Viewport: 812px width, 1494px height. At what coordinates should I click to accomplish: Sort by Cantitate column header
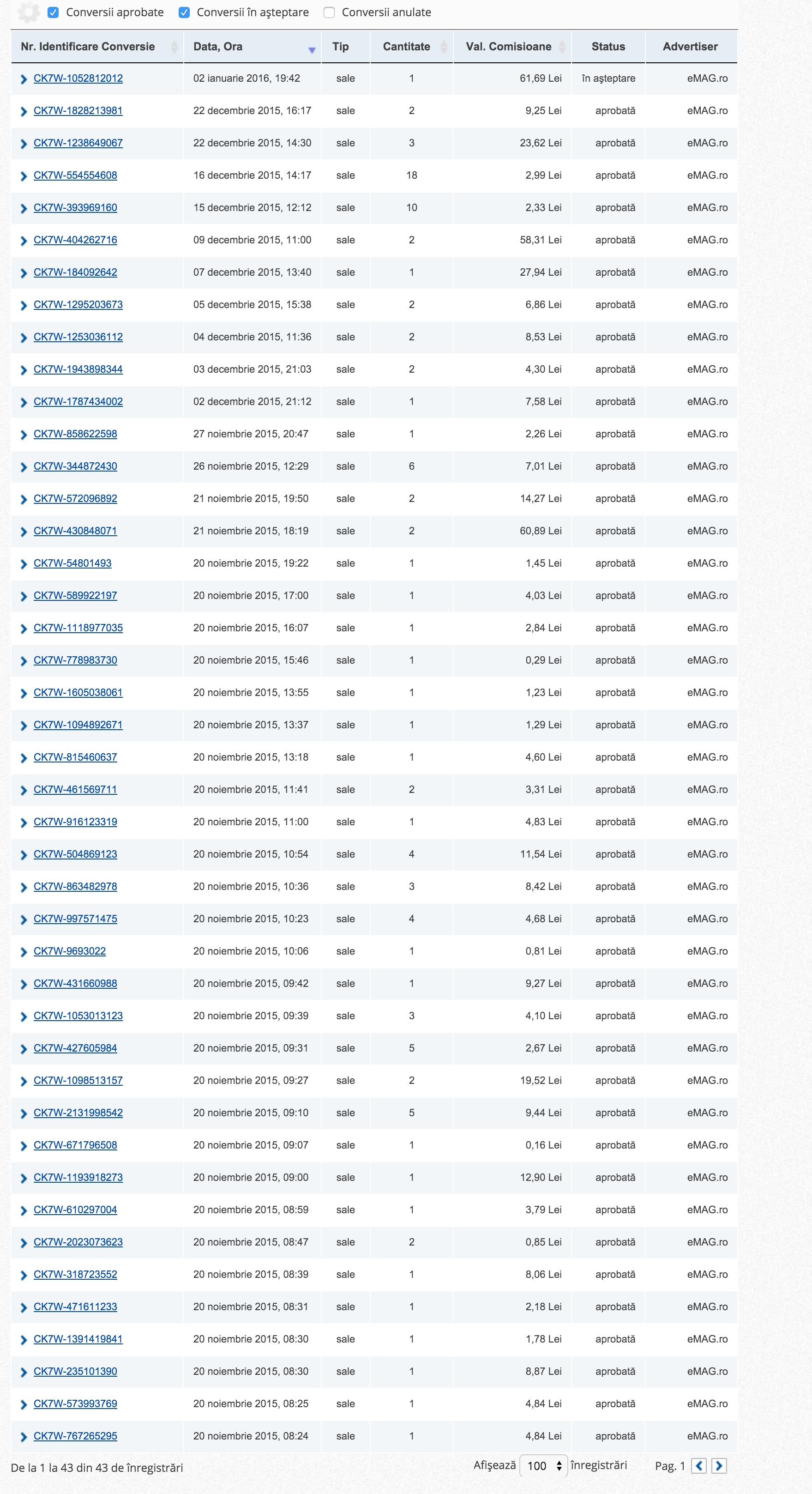411,46
